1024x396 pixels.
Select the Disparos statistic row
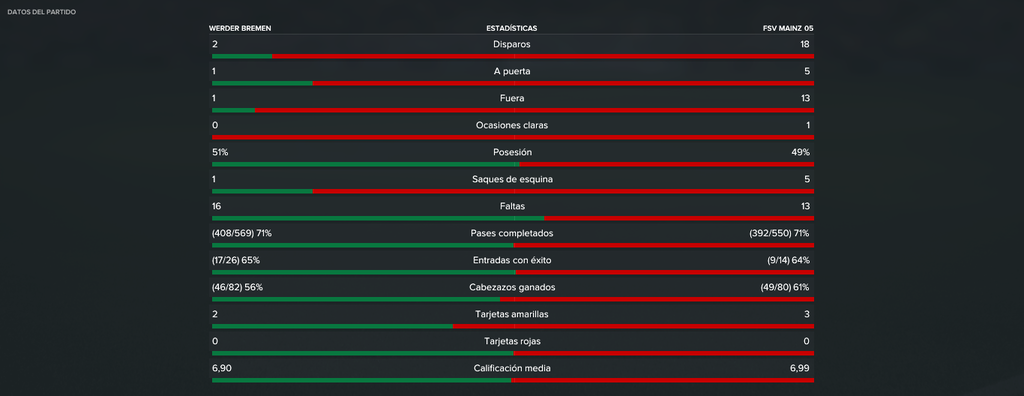[511, 48]
